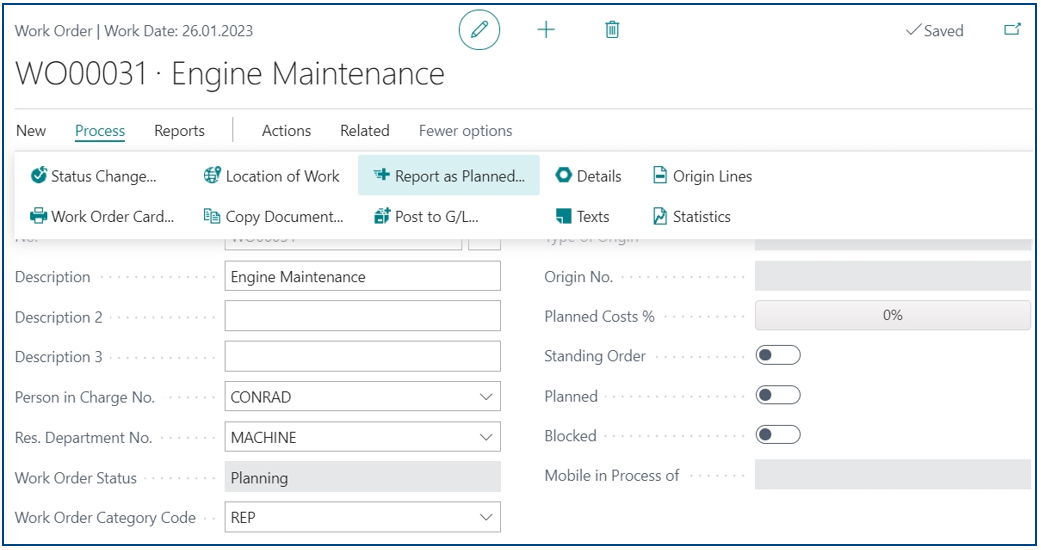Click the pencil edit icon
Screen dimensions: 1041x550
point(479,30)
